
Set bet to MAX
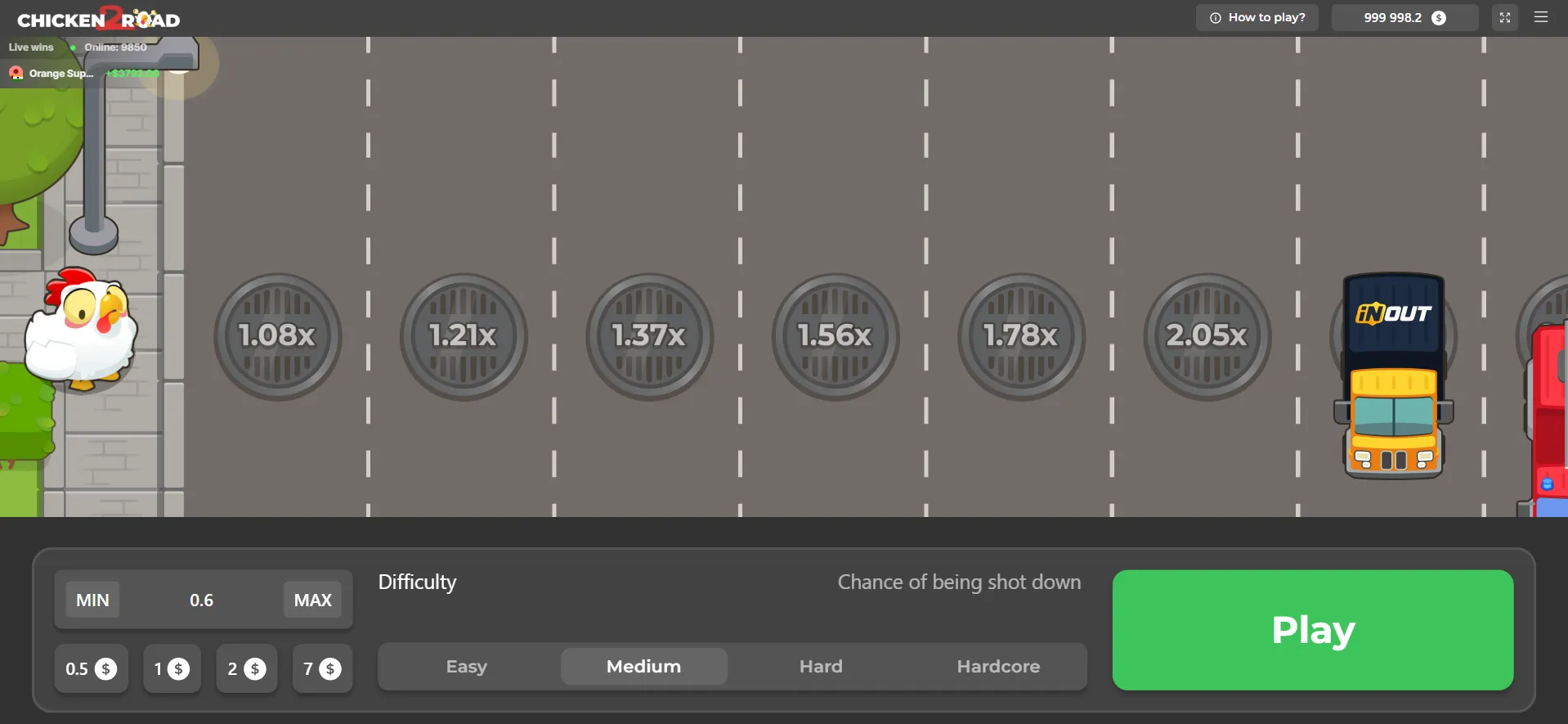[x=312, y=600]
